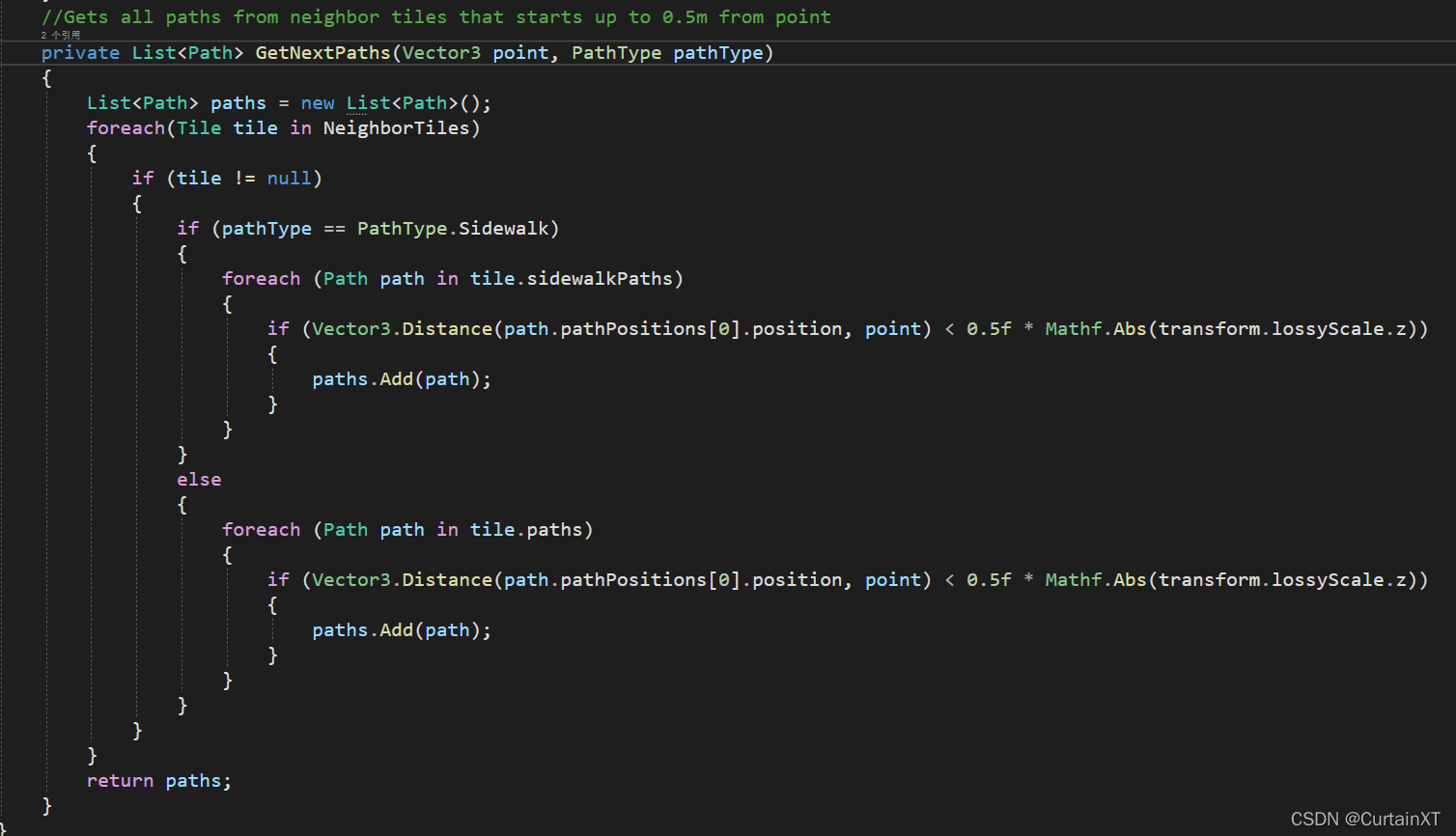Click 'paths.Add(path);' inside sidewalkPaths loop

pyautogui.click(x=402, y=378)
